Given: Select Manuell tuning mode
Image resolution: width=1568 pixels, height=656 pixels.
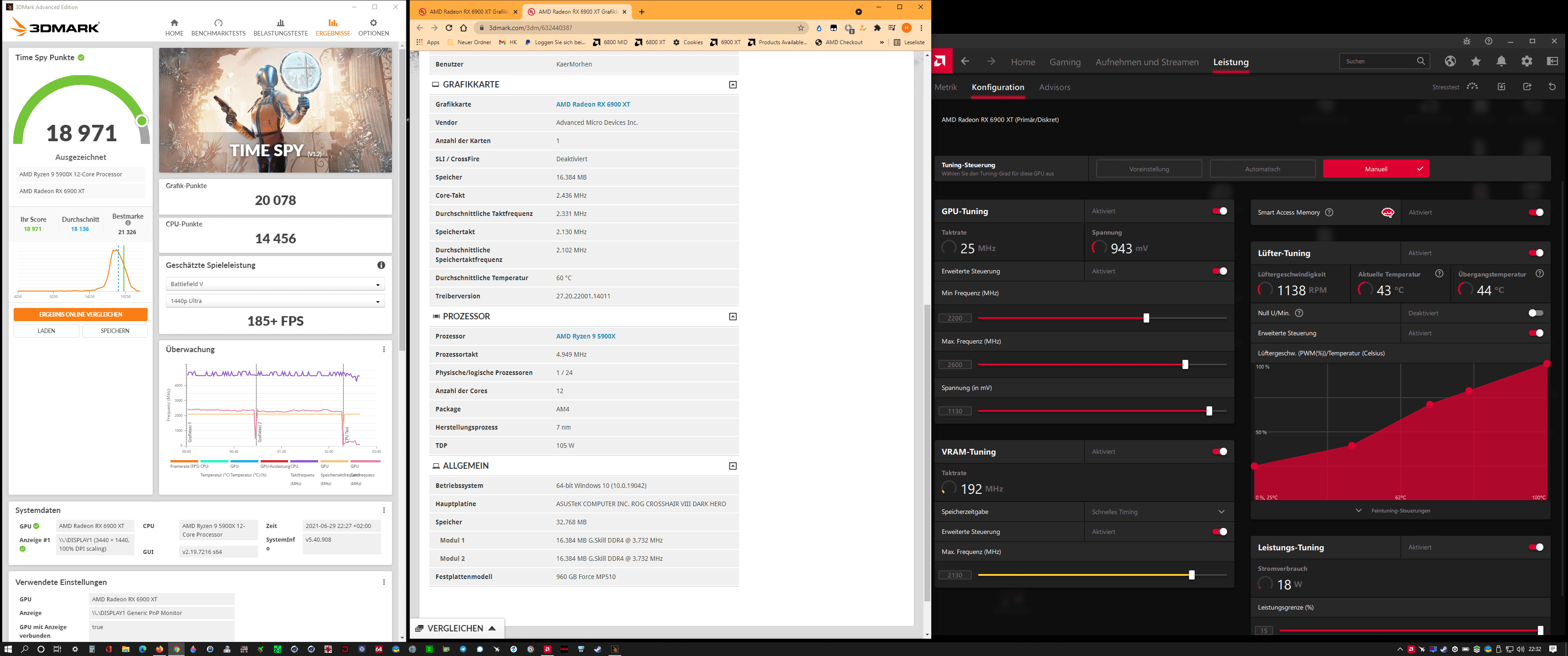Looking at the screenshot, I should pyautogui.click(x=1376, y=169).
